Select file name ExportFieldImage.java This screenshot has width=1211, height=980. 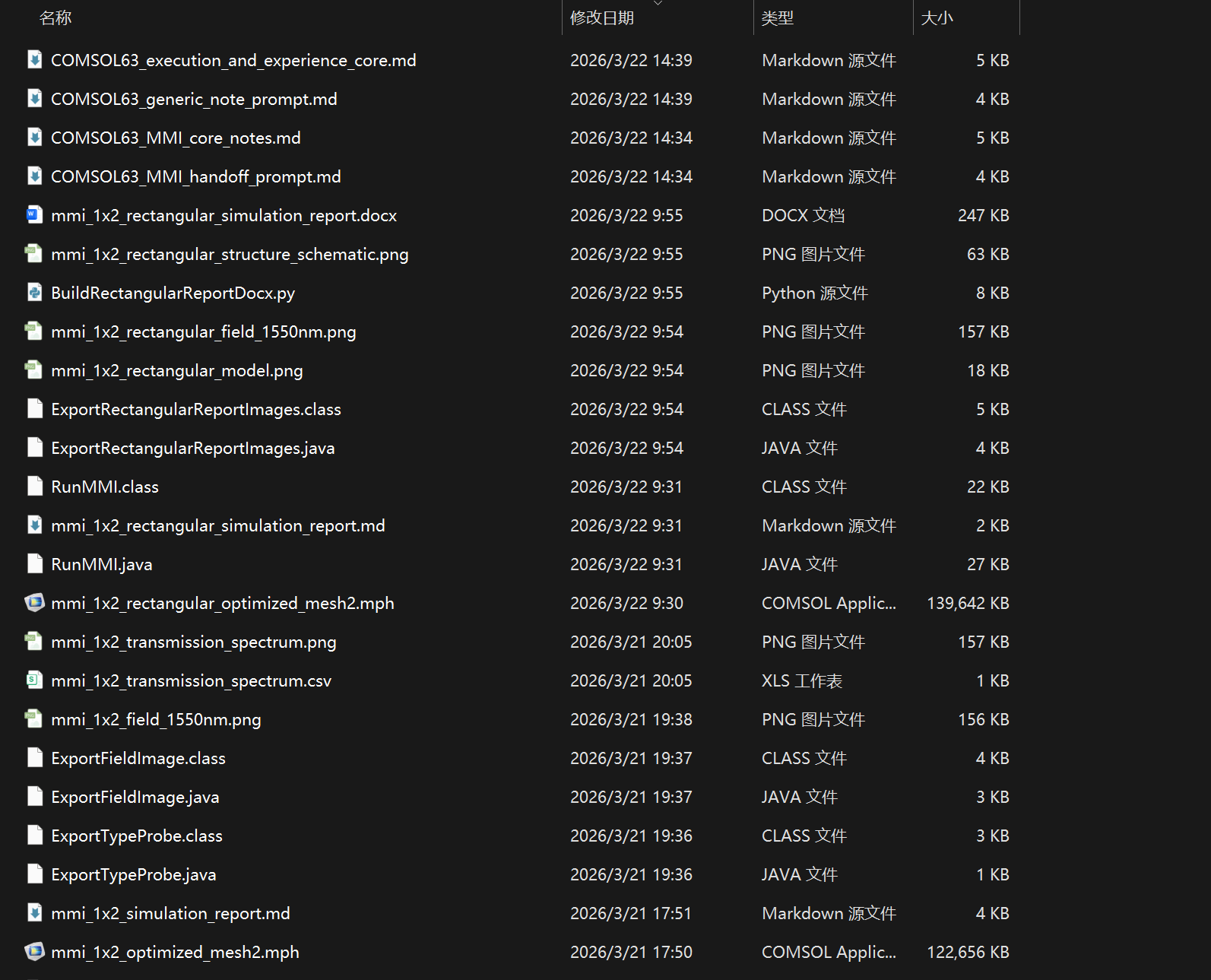tap(135, 797)
